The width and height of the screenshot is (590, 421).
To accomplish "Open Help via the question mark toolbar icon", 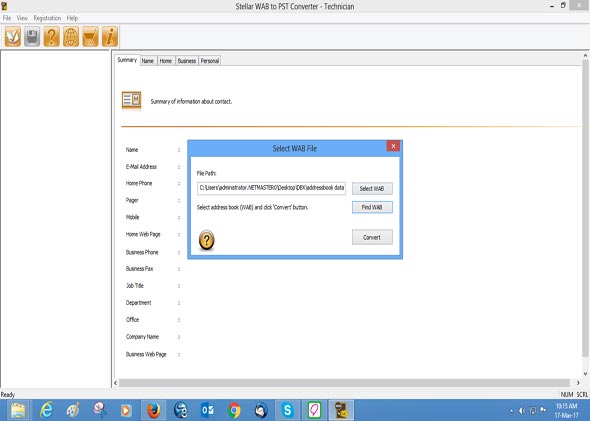I will tap(52, 36).
